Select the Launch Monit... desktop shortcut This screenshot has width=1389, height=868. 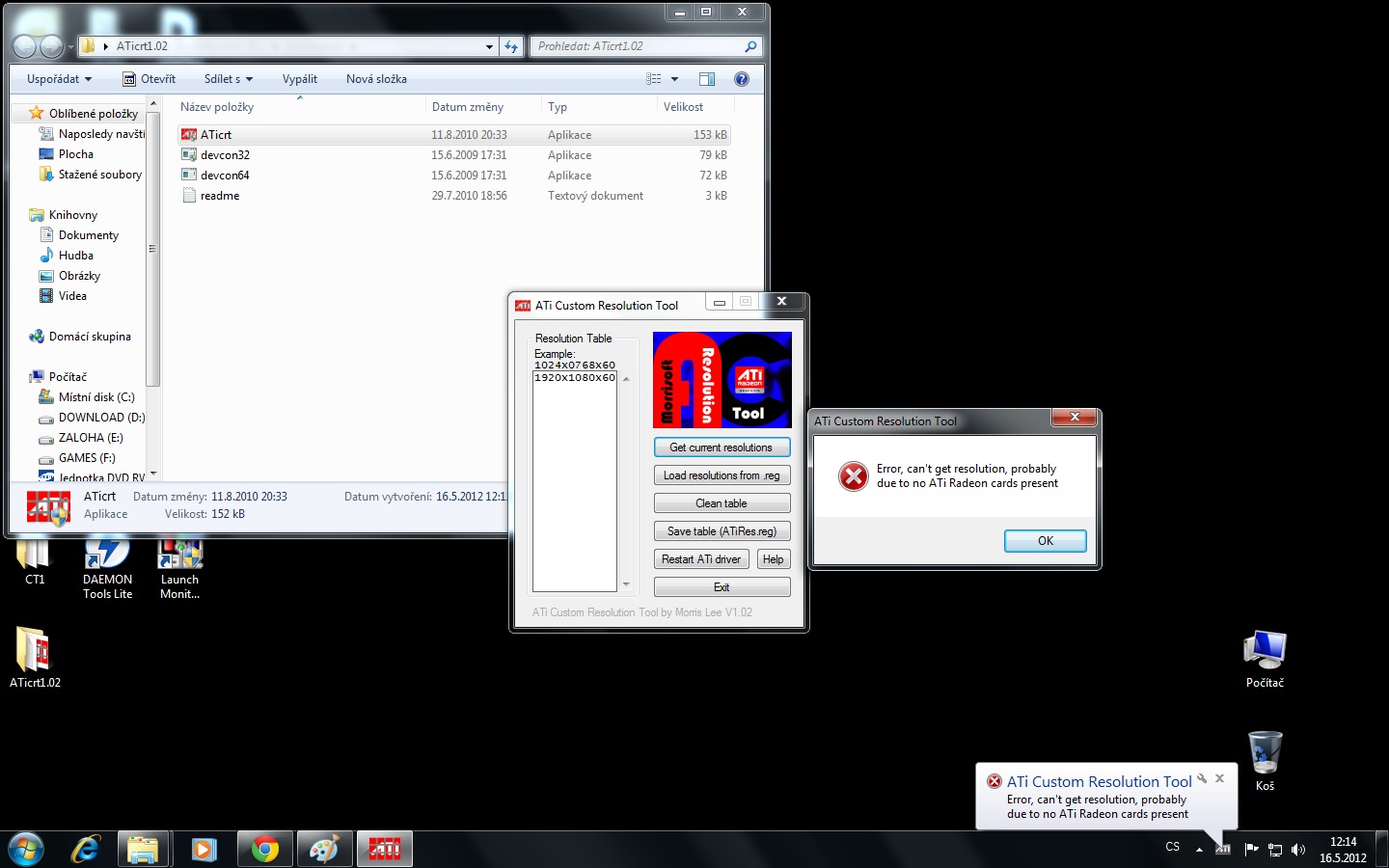point(179,569)
